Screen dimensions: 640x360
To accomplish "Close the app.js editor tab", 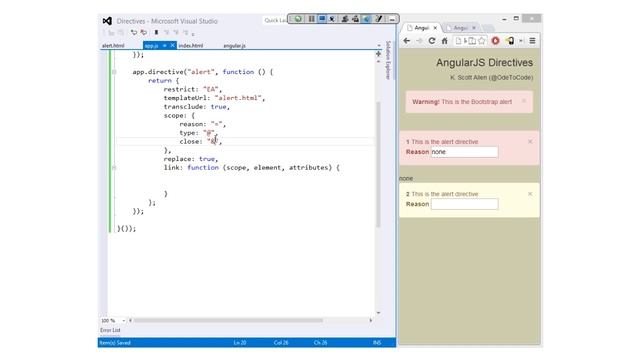I will [x=172, y=46].
